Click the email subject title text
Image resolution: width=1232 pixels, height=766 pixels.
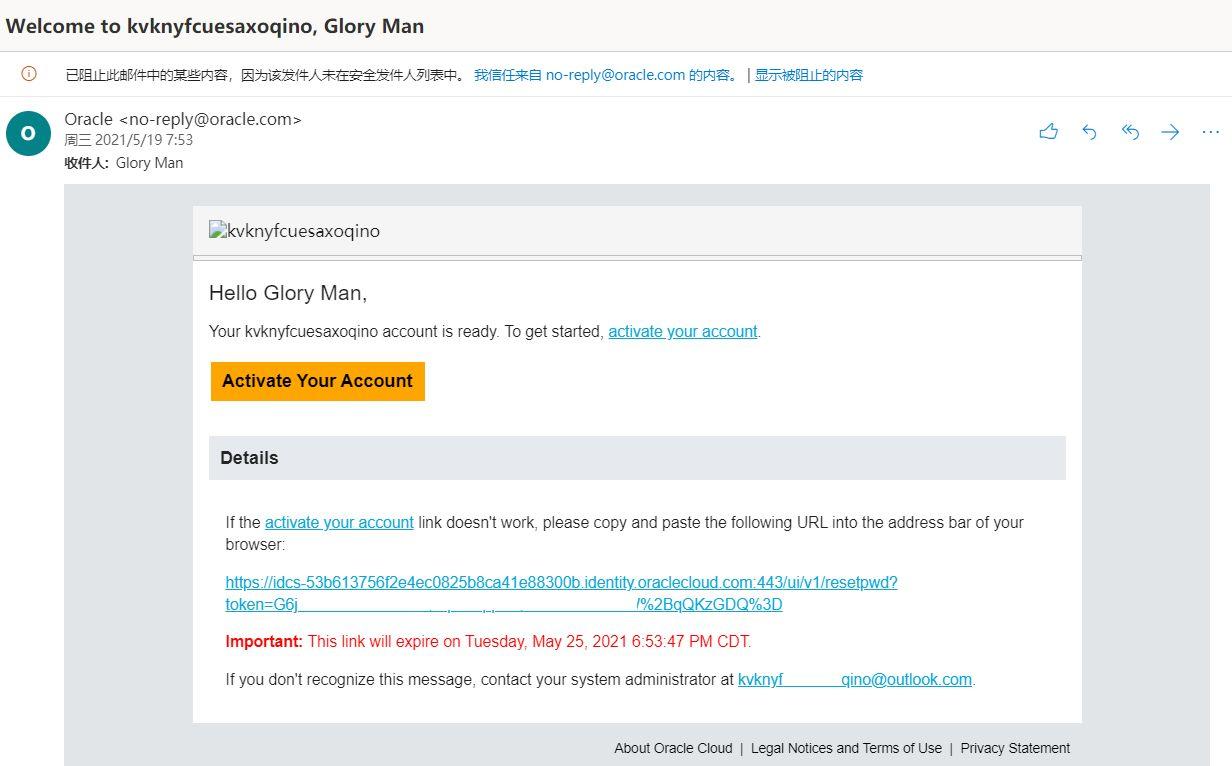click(x=215, y=26)
